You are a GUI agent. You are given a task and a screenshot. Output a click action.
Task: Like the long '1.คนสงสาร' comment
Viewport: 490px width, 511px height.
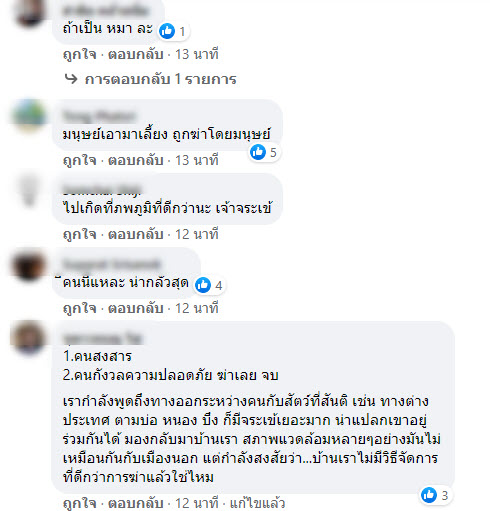[x=80, y=503]
